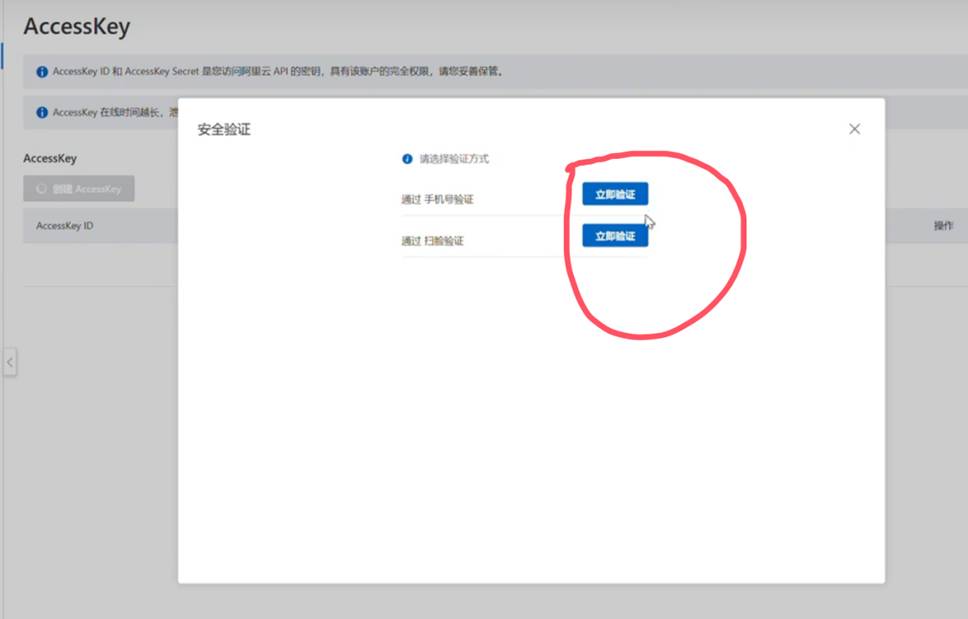This screenshot has height=619, width=968.
Task: Click info icon in AccessKey 在线时间 banner
Action: [42, 113]
